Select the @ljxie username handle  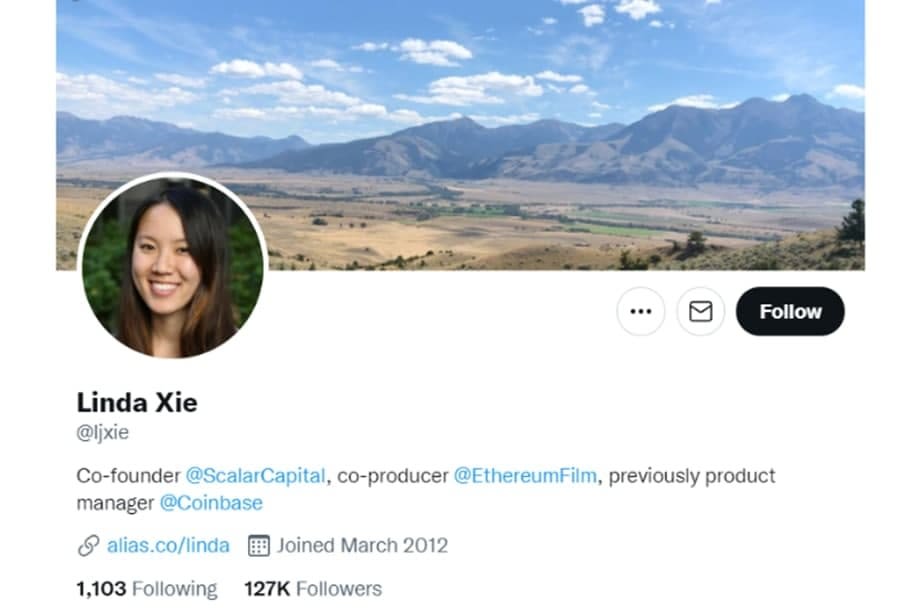coord(102,432)
